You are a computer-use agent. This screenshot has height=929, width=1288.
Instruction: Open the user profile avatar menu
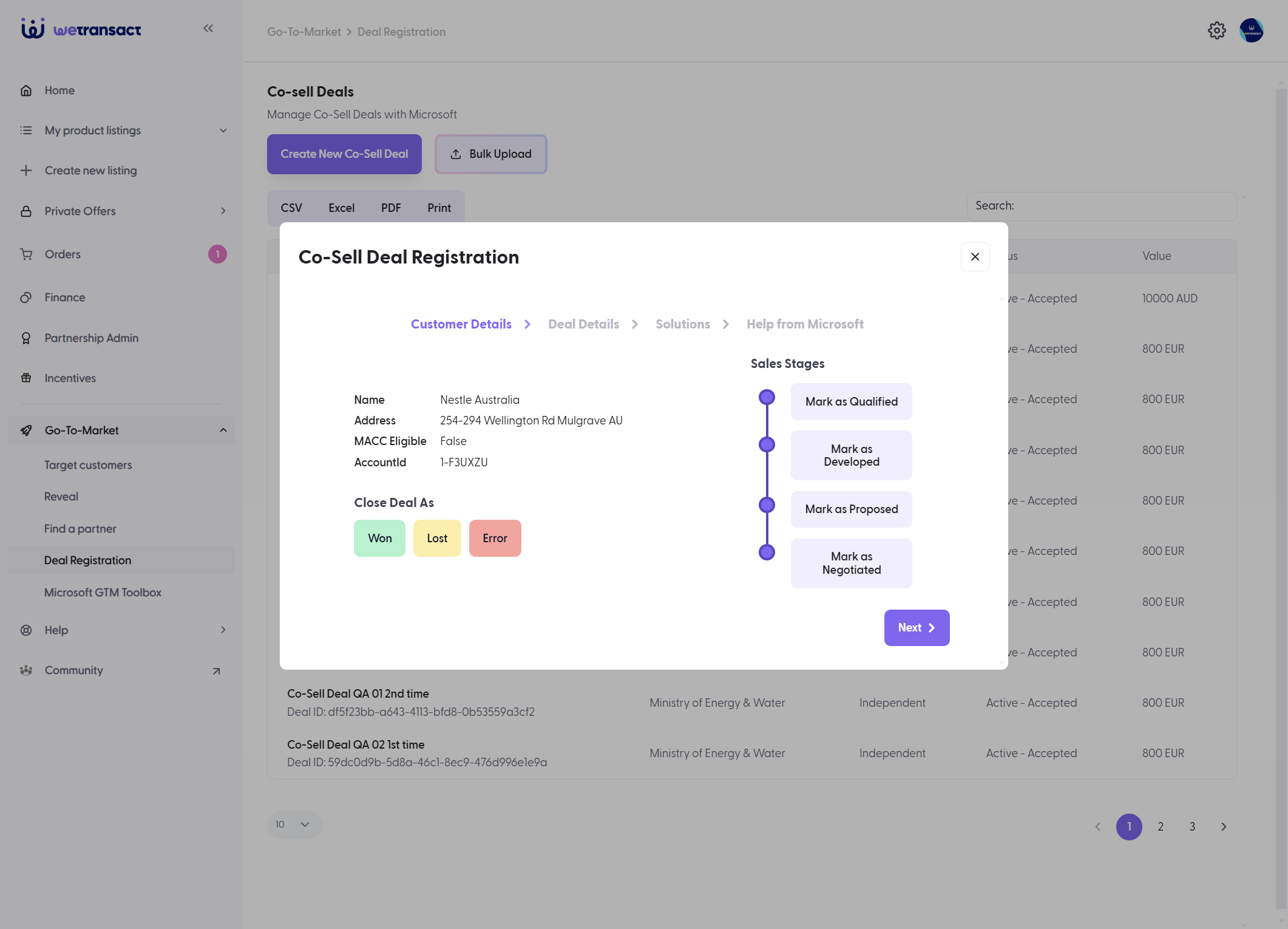(x=1251, y=30)
